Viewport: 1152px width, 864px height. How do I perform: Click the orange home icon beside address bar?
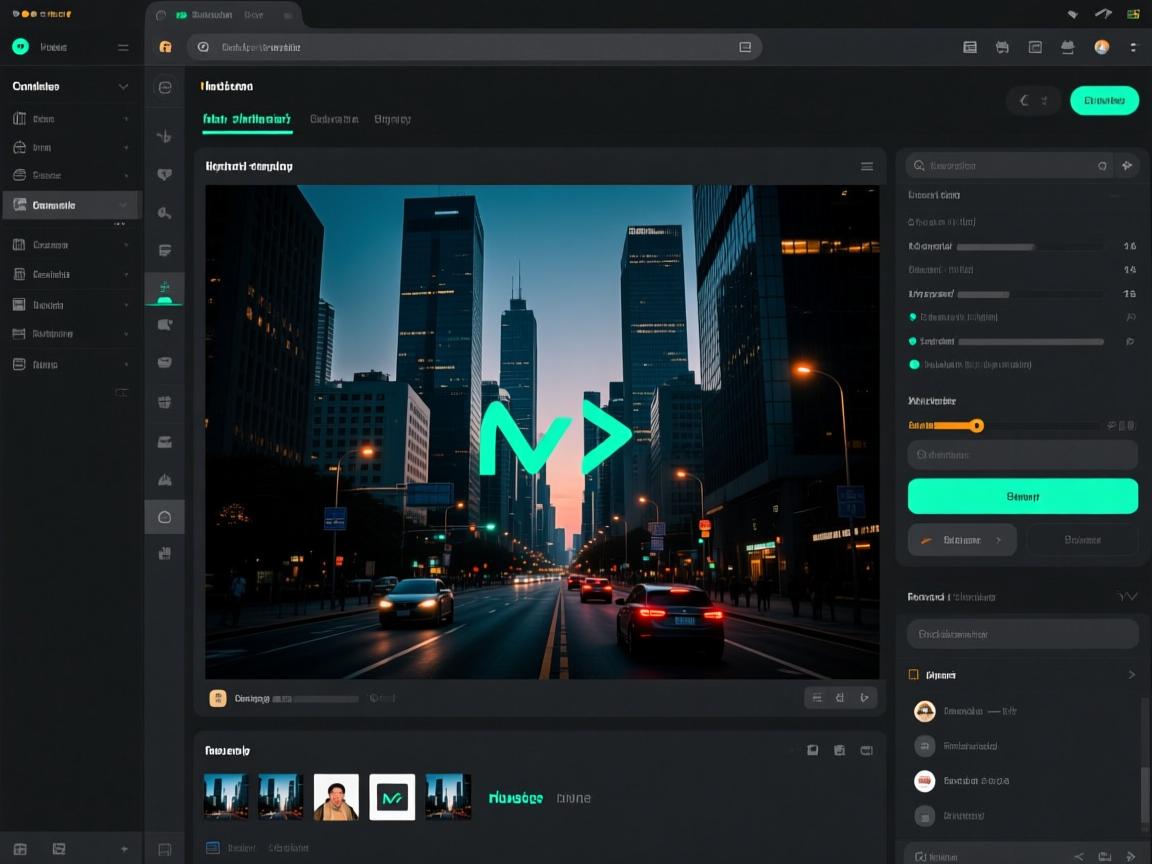(166, 47)
